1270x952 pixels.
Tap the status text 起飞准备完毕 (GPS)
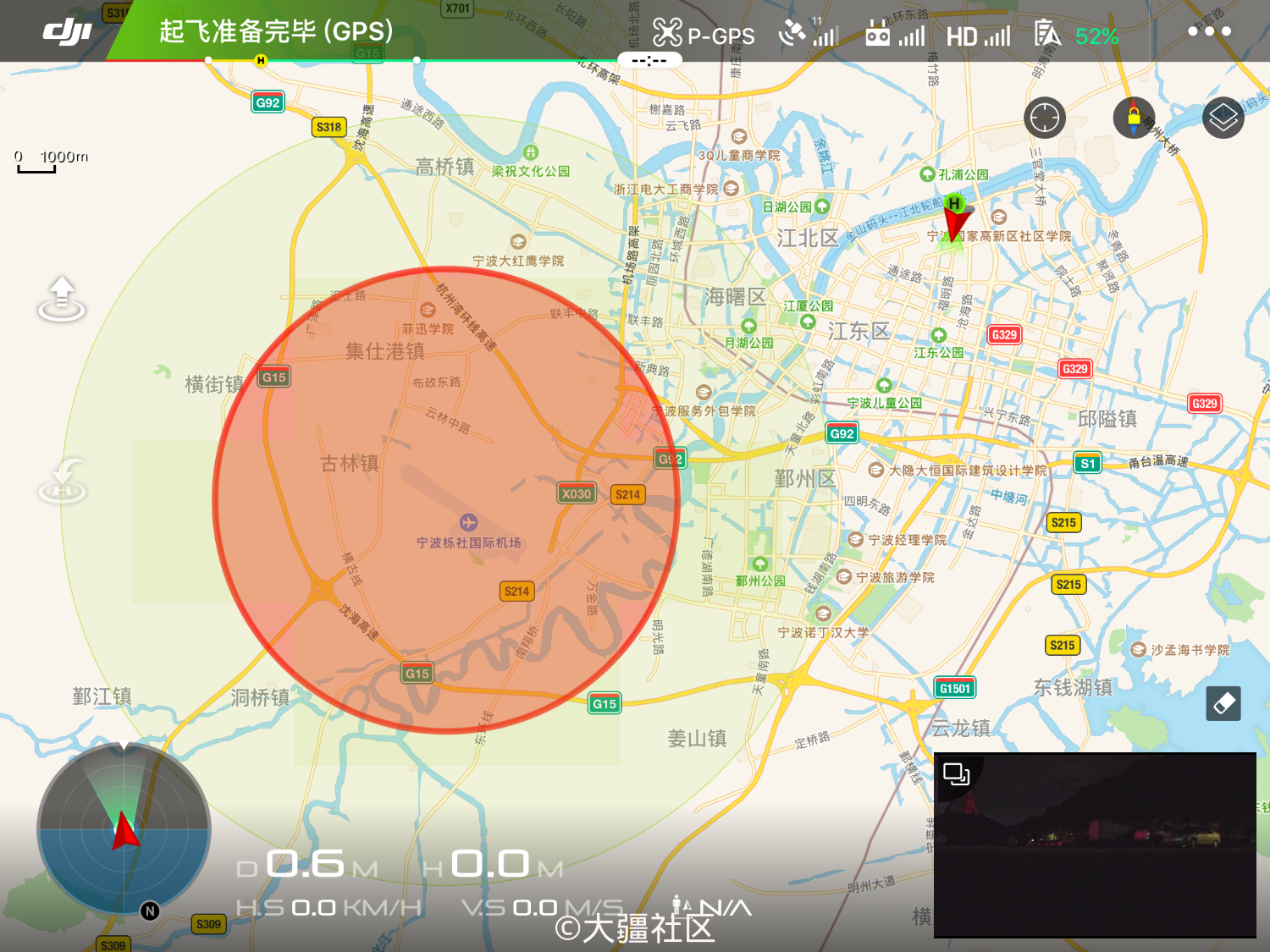click(x=276, y=31)
